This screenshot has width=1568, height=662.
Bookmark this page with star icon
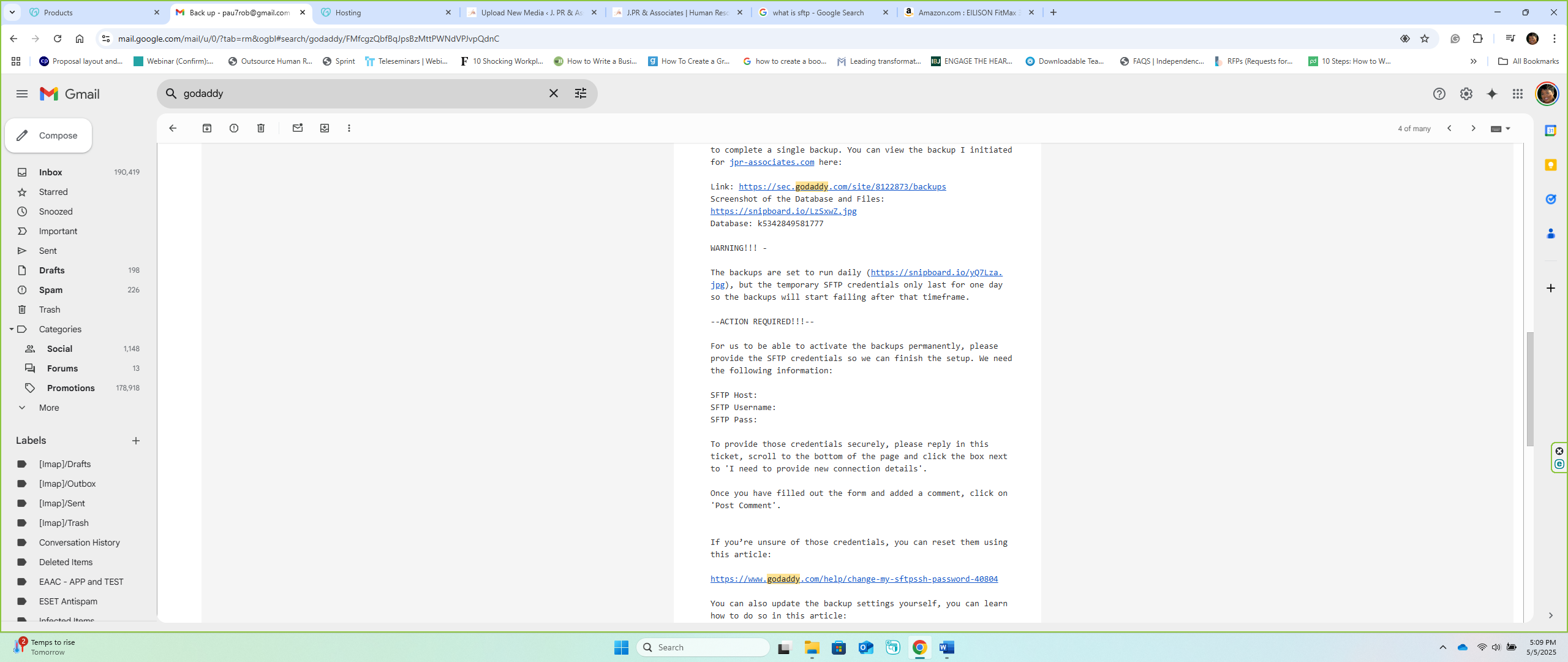pos(1425,39)
